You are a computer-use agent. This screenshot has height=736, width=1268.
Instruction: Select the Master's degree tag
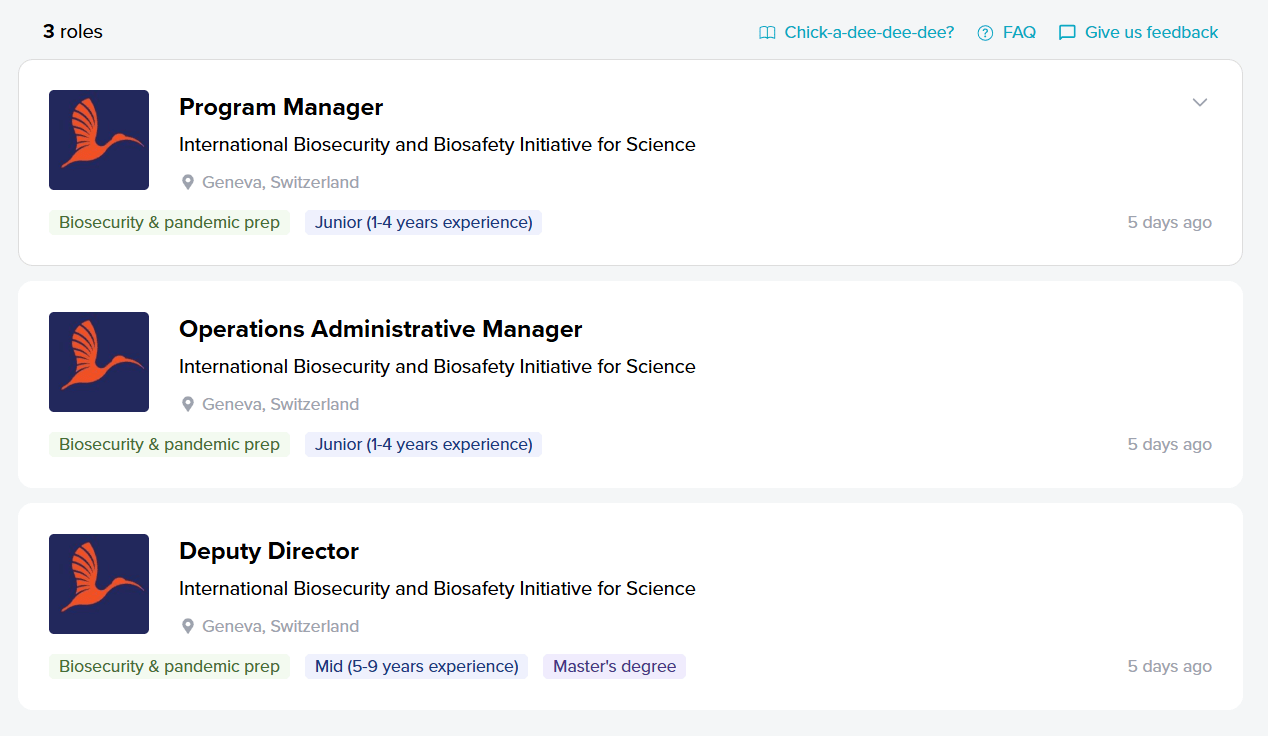[x=614, y=667]
